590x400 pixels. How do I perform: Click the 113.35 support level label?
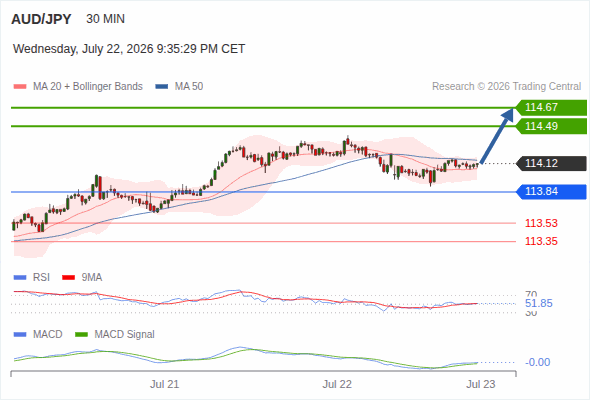click(x=541, y=241)
